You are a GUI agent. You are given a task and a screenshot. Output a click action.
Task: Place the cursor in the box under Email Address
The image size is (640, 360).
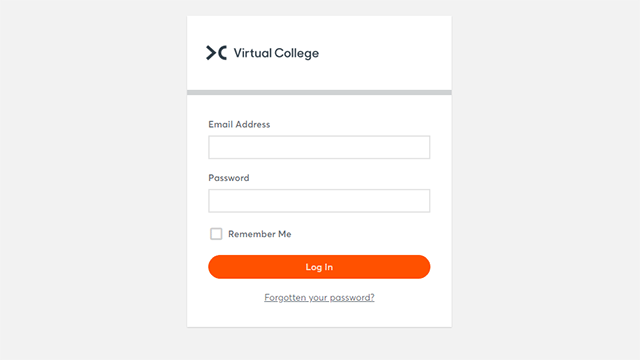[x=319, y=147]
